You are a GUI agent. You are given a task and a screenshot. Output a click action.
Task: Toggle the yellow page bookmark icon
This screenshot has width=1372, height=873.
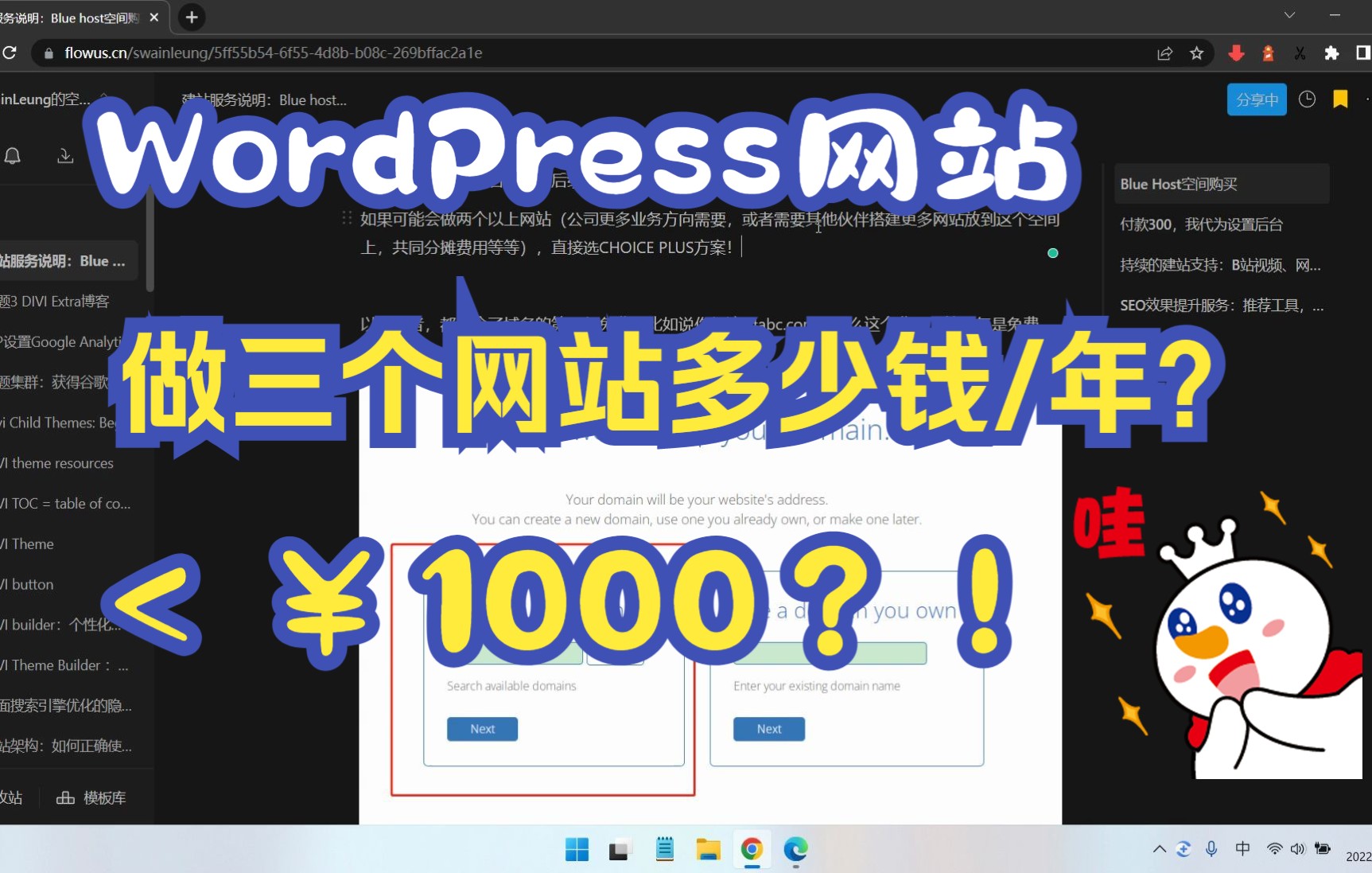pyautogui.click(x=1339, y=99)
